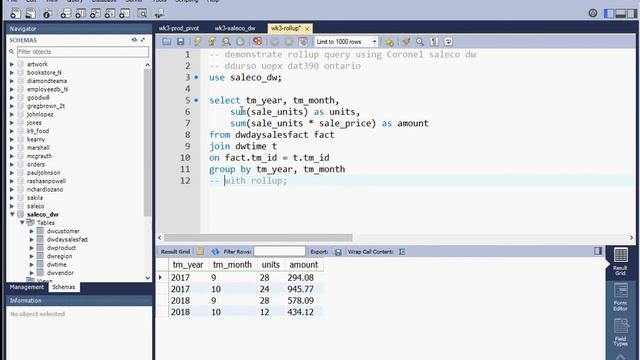Expand the dwcustomer table

(x=31, y=231)
